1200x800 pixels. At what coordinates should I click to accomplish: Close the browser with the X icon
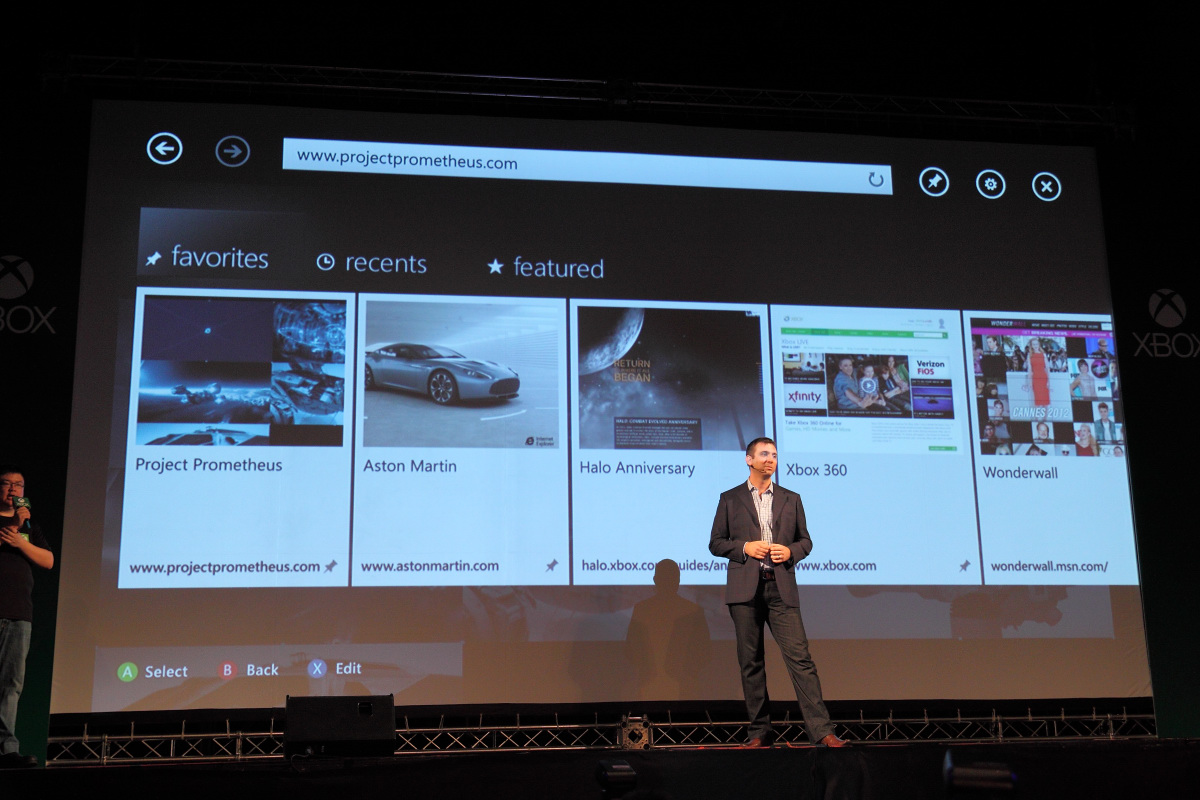1046,186
